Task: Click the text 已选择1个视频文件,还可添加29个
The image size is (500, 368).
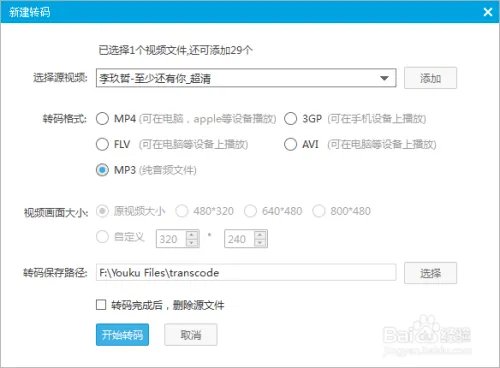Action: (x=175, y=50)
